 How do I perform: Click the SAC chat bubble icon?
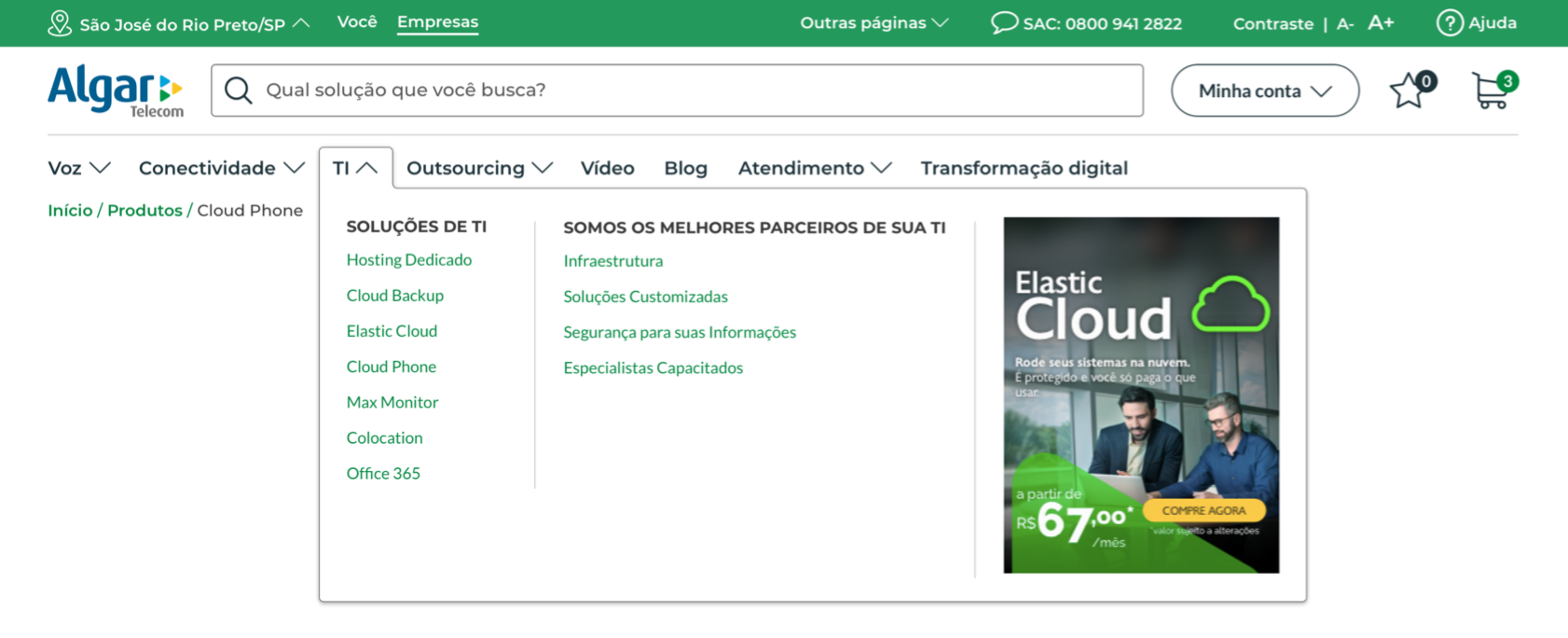[1004, 22]
